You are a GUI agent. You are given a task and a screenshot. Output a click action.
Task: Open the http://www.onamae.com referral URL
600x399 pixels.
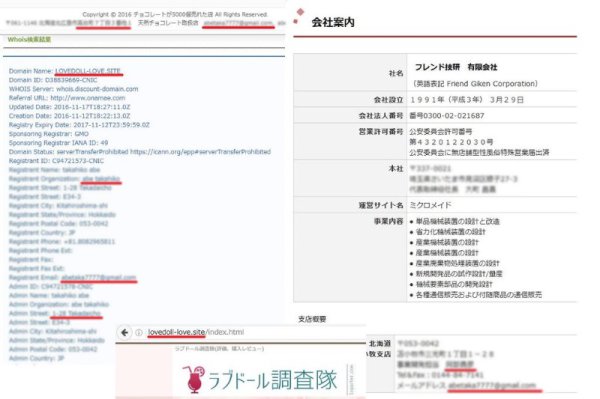pyautogui.click(x=88, y=98)
